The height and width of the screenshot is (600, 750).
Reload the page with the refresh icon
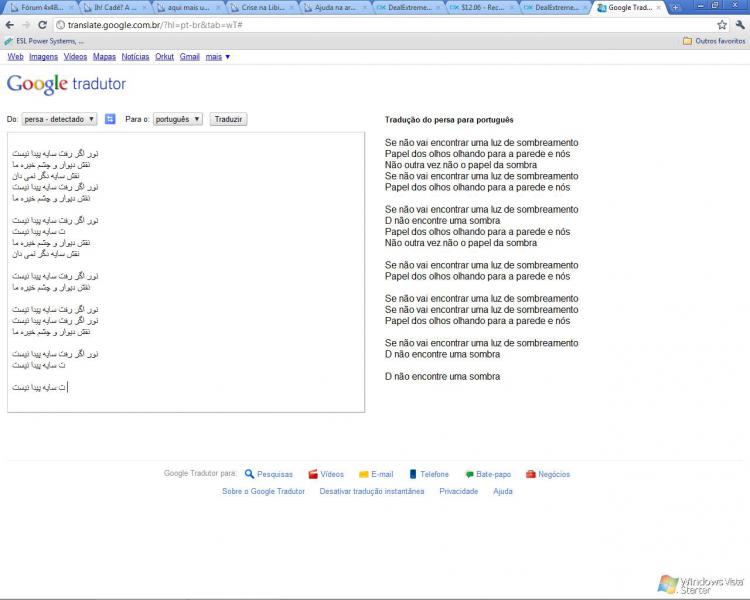click(x=42, y=25)
